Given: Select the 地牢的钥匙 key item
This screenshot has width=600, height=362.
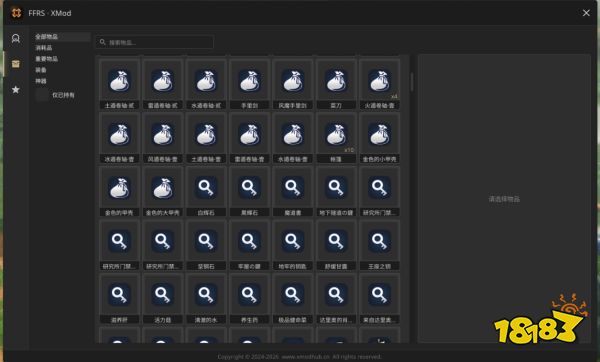Looking at the screenshot, I should (293, 245).
